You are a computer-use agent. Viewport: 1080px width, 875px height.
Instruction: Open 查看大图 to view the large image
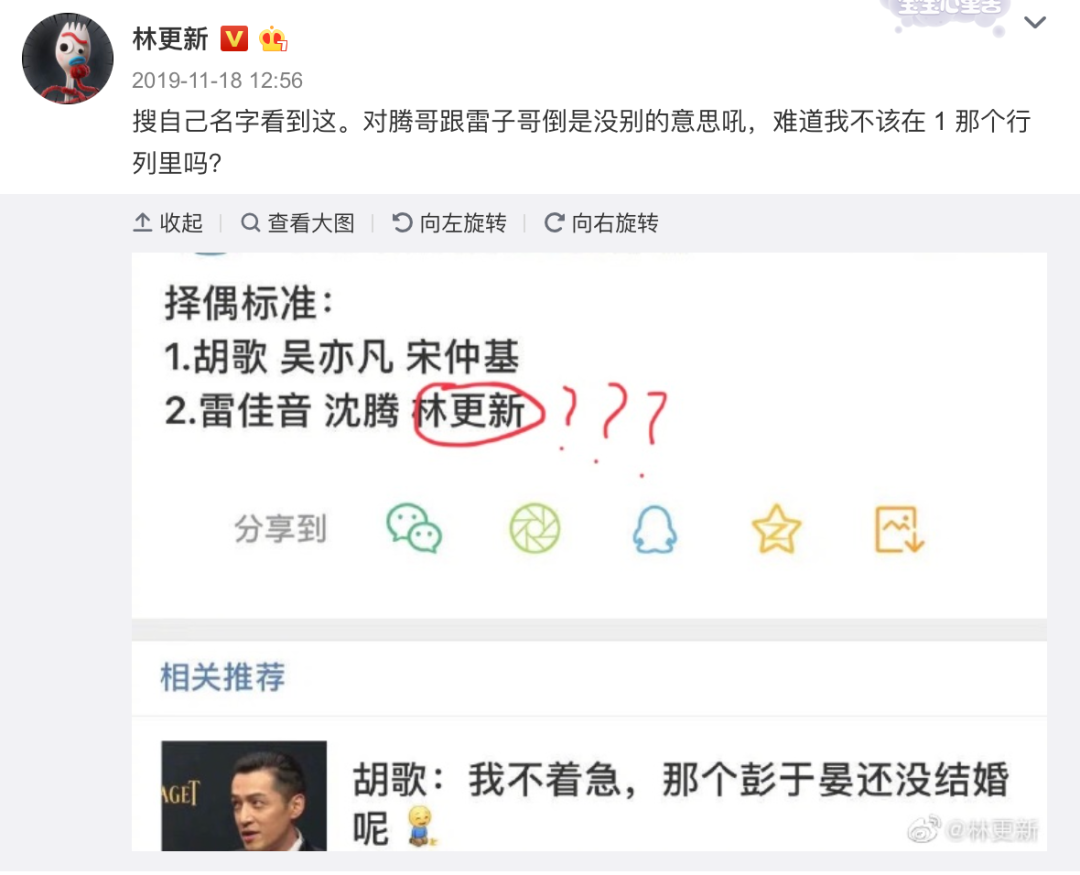click(x=298, y=223)
